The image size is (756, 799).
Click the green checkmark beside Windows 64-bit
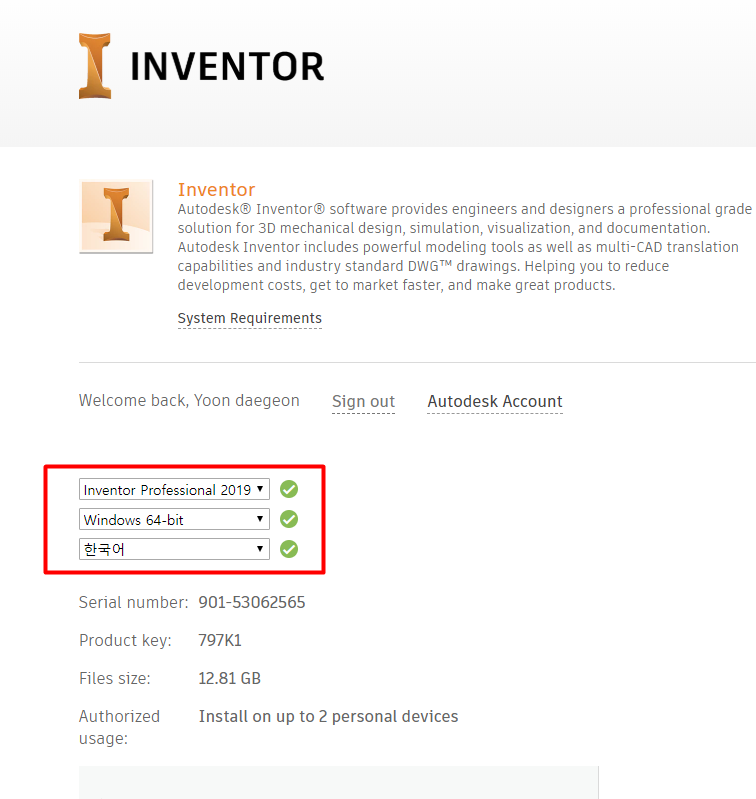pos(289,519)
